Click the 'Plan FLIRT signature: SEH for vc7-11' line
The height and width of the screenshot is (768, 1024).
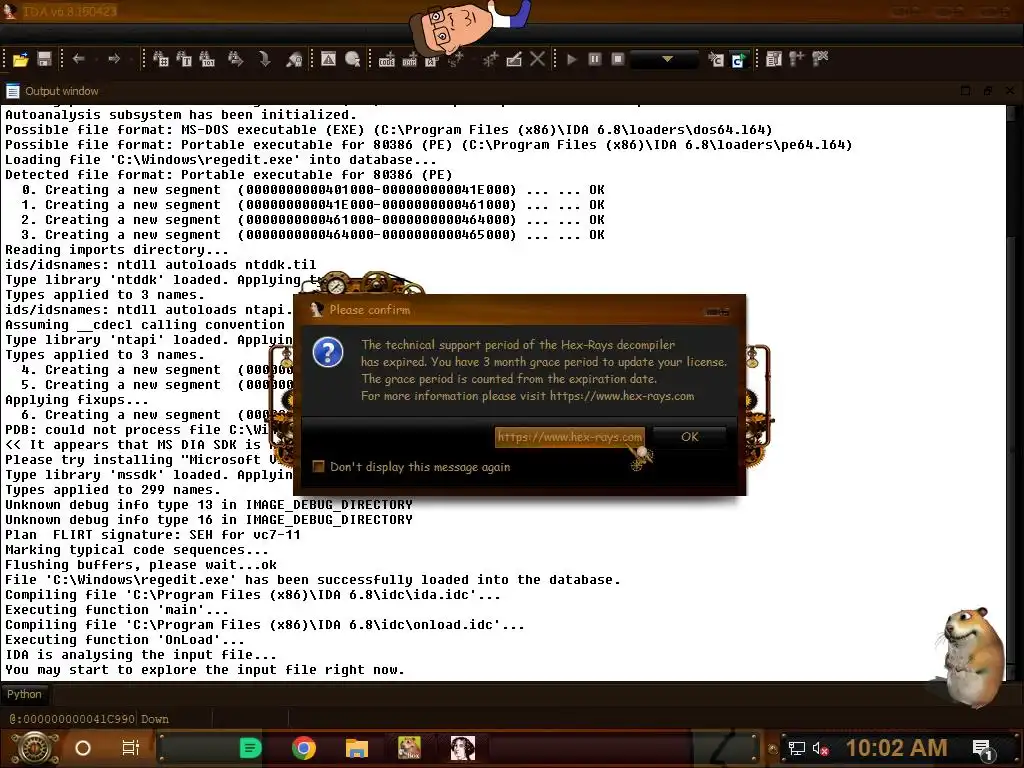coord(153,535)
